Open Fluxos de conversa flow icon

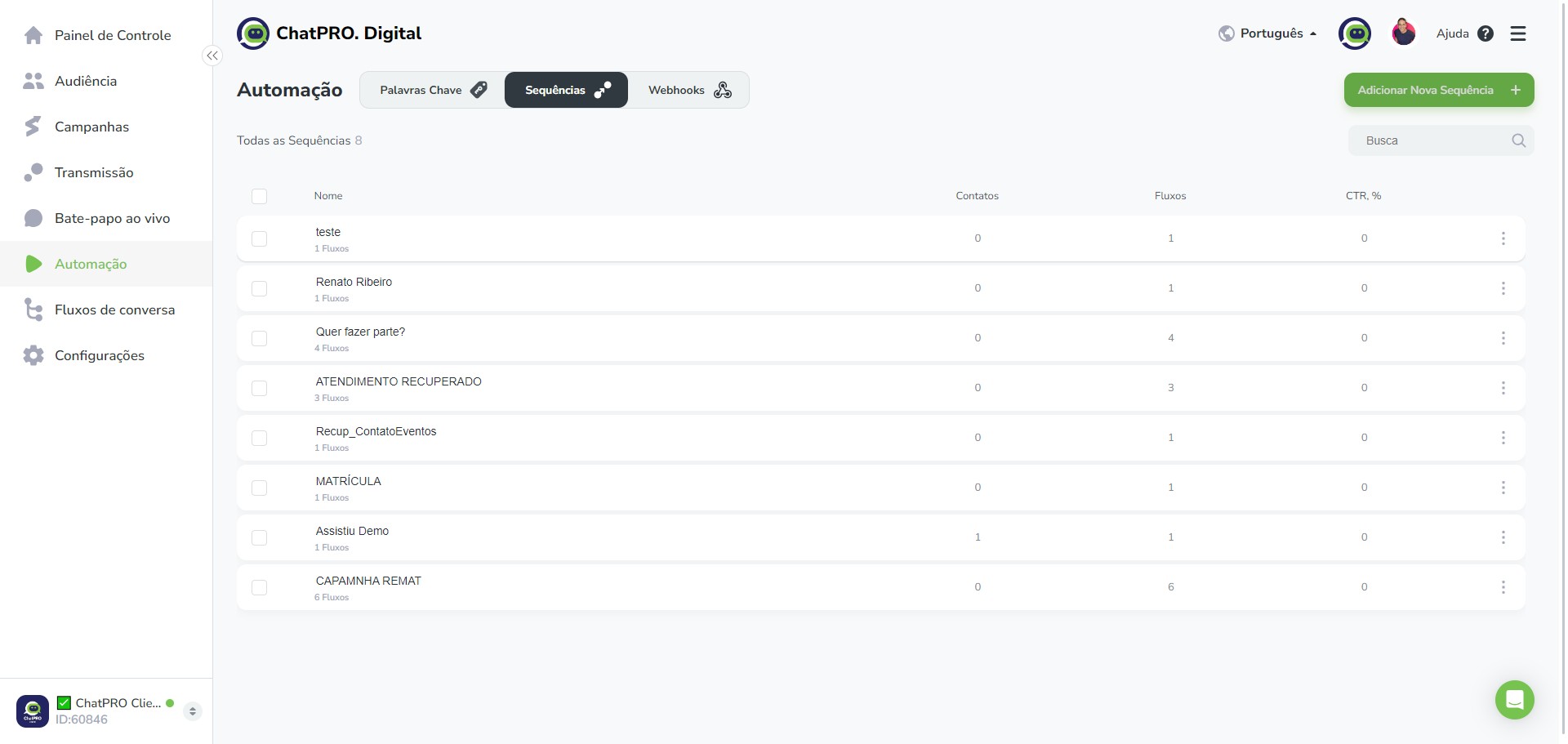click(x=33, y=310)
